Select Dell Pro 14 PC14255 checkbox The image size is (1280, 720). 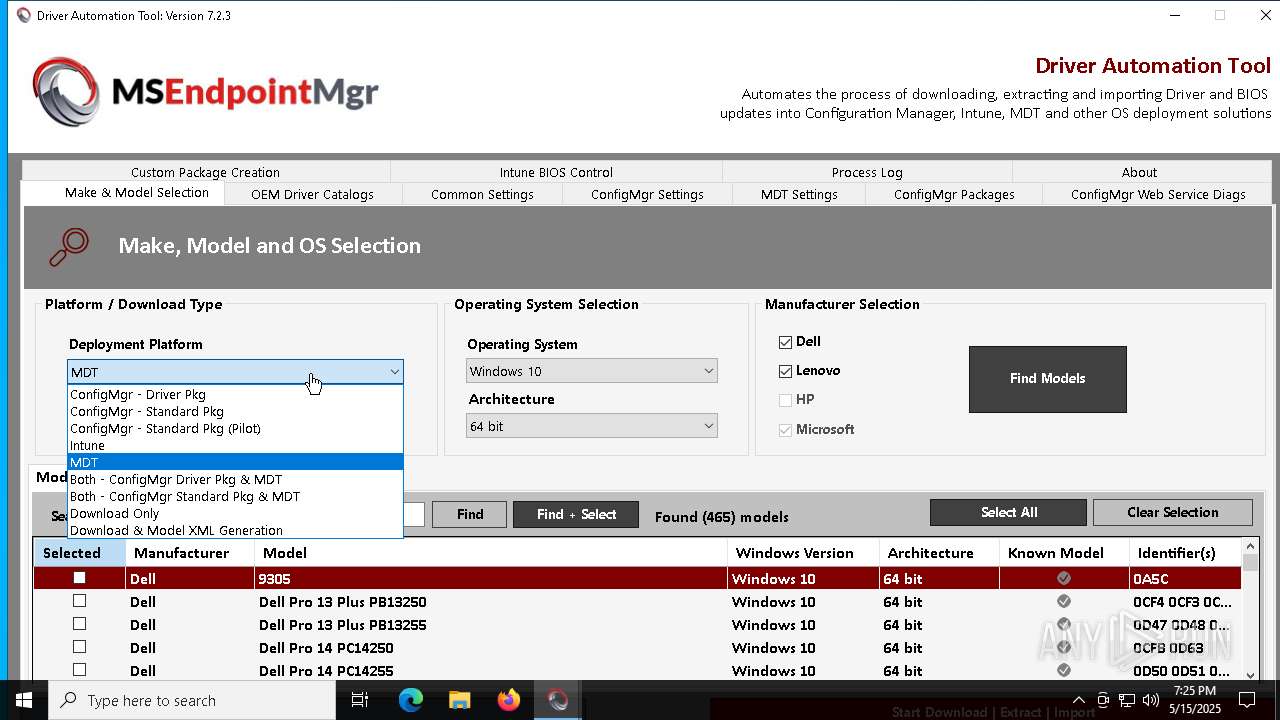[79, 670]
